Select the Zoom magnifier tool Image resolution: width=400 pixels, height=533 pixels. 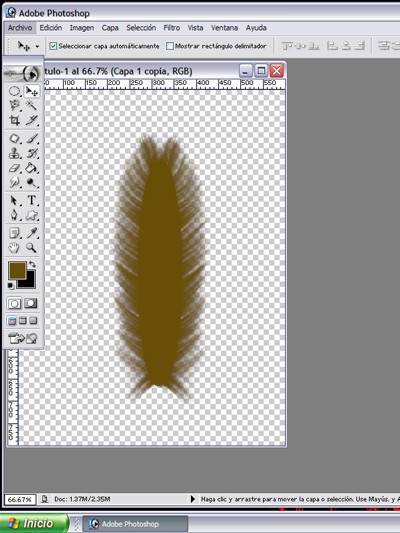[x=32, y=248]
